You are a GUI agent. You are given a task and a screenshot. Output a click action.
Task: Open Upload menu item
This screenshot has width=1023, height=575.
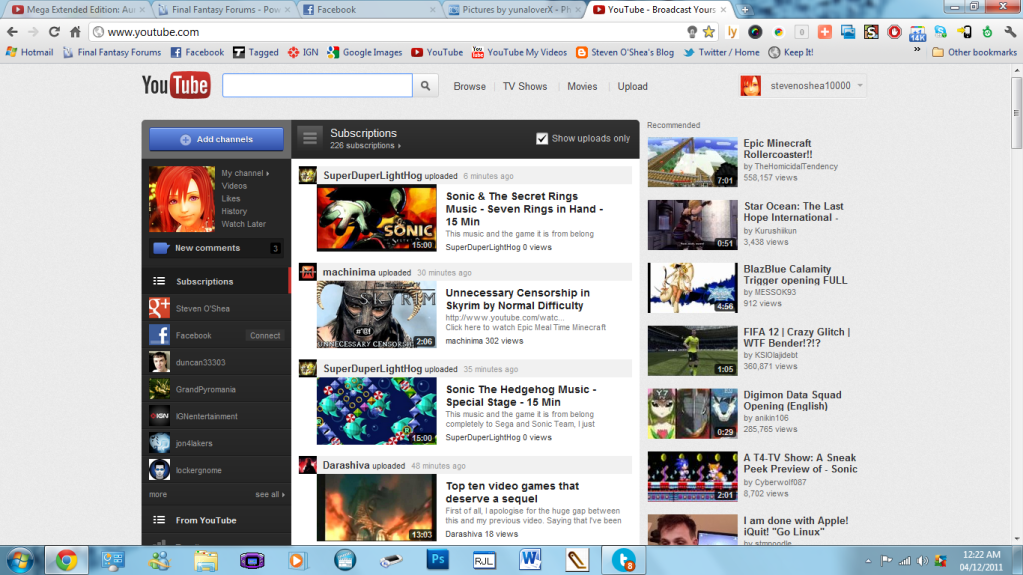pos(632,86)
